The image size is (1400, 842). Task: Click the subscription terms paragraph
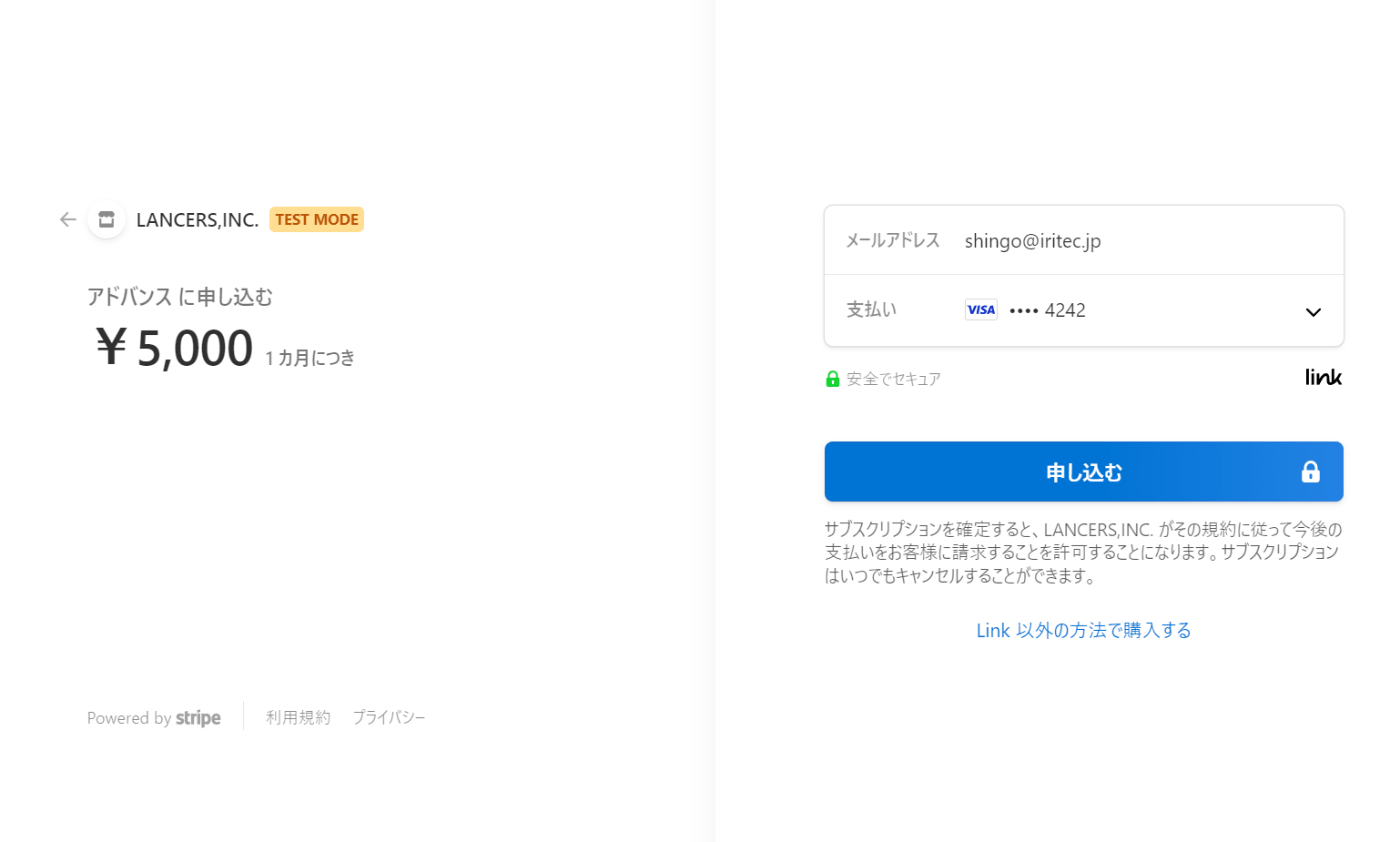coord(1084,553)
